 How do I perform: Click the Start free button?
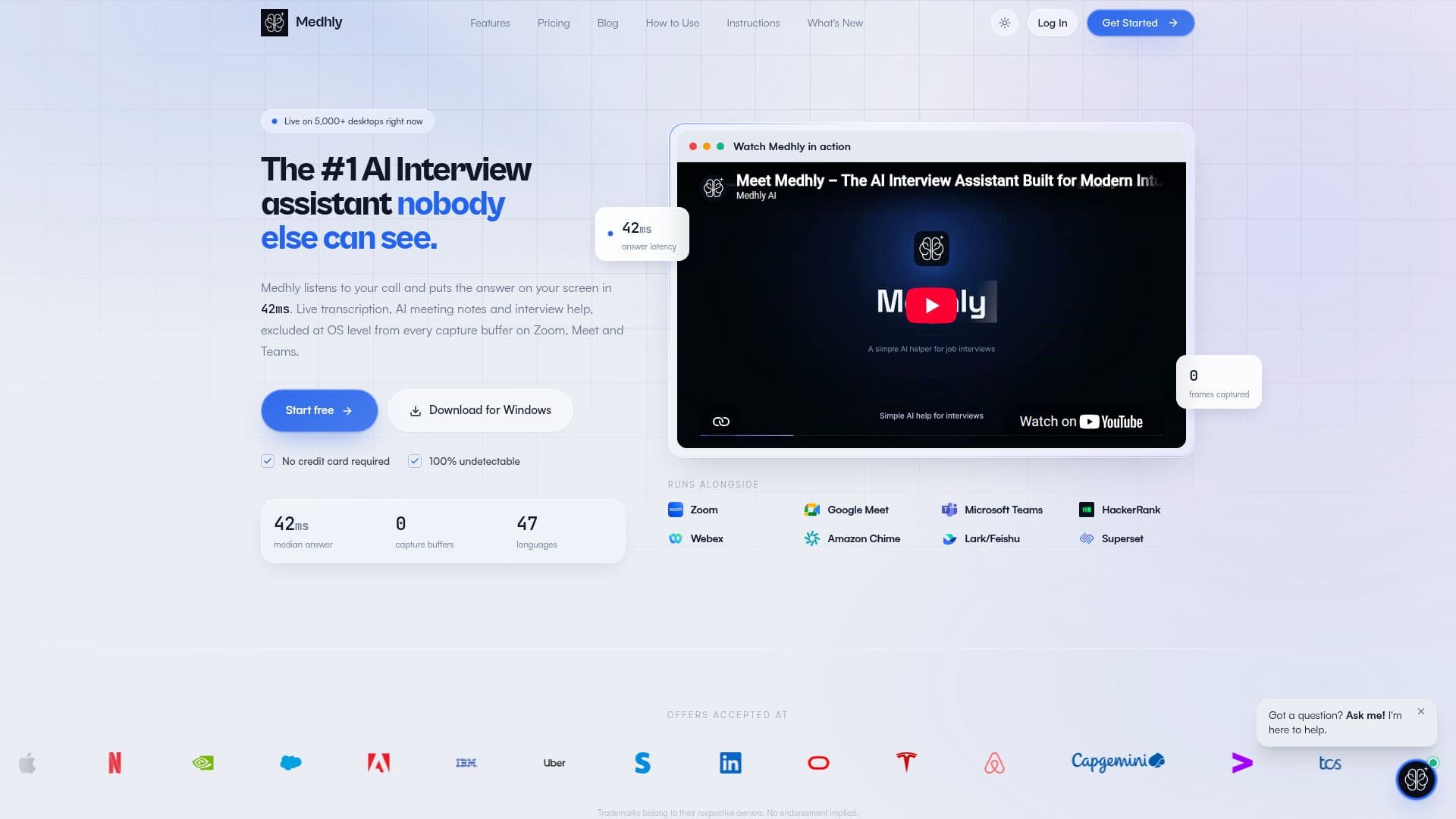[x=319, y=410]
